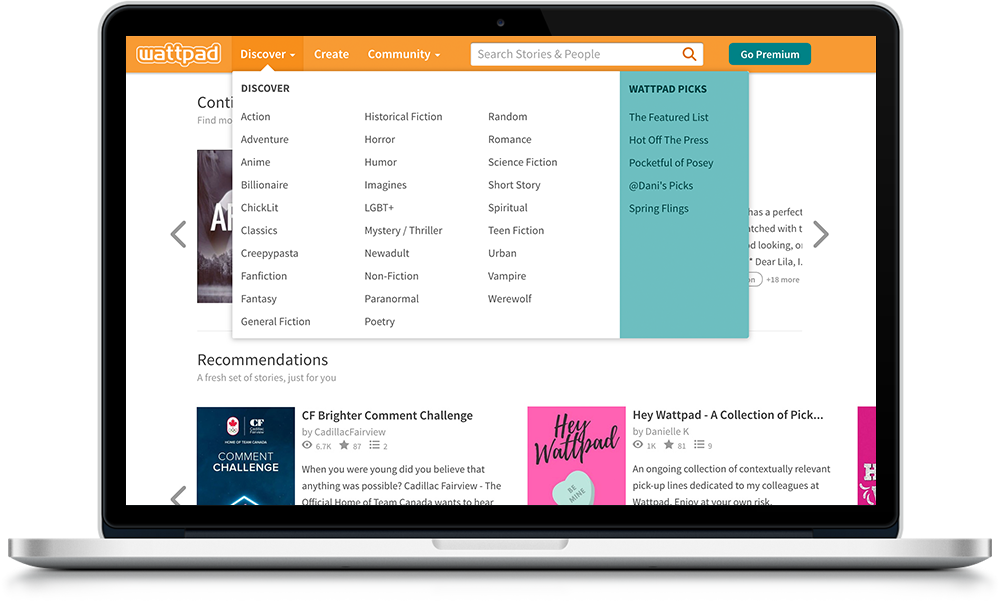The height and width of the screenshot is (604, 1000).
Task: Open Hey Wattpad - A Collection title
Action: [x=728, y=415]
